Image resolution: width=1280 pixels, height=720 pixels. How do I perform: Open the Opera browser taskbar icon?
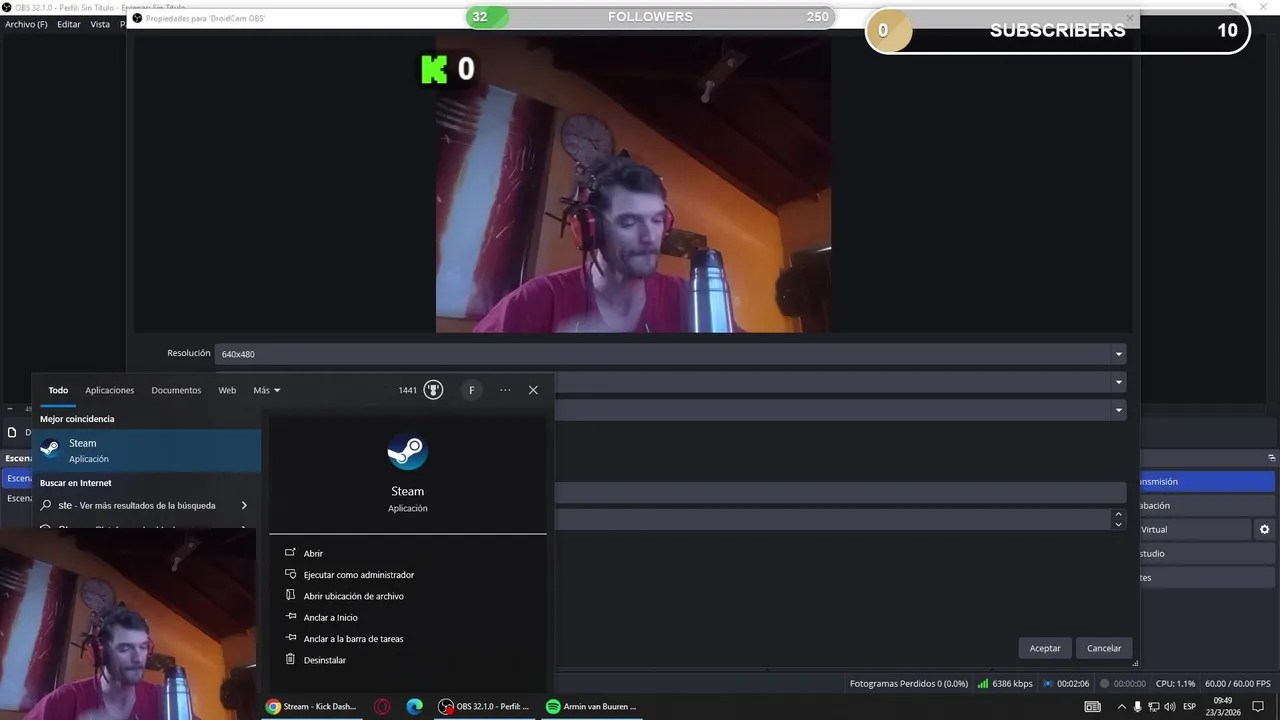pos(382,706)
